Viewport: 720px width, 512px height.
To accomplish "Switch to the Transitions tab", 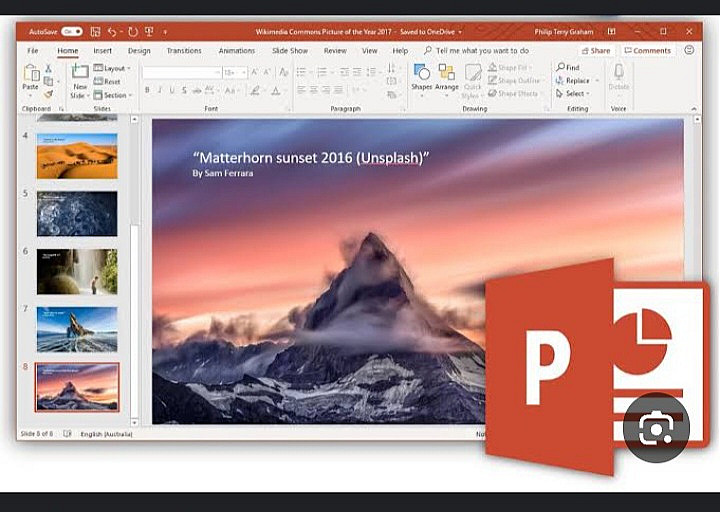I will [184, 51].
